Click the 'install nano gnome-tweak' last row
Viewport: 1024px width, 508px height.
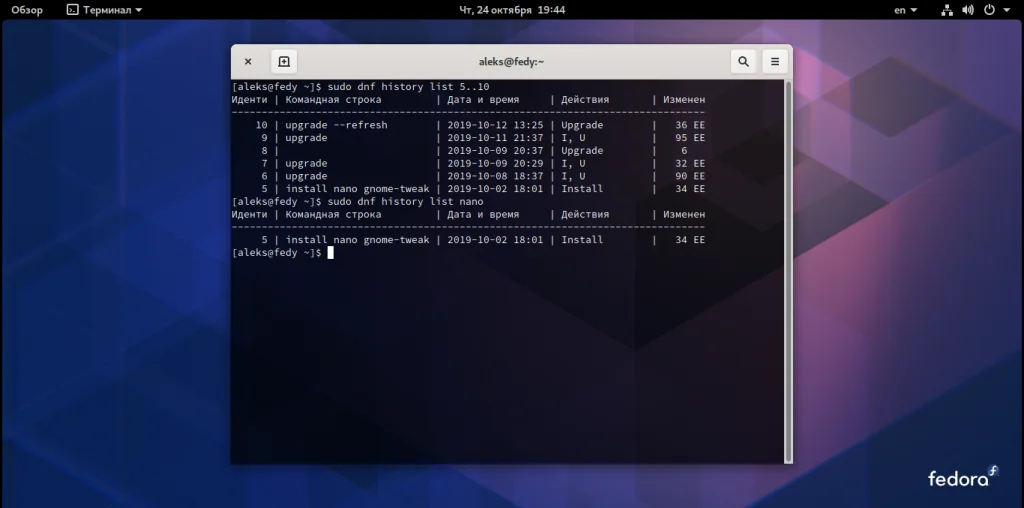(x=468, y=240)
